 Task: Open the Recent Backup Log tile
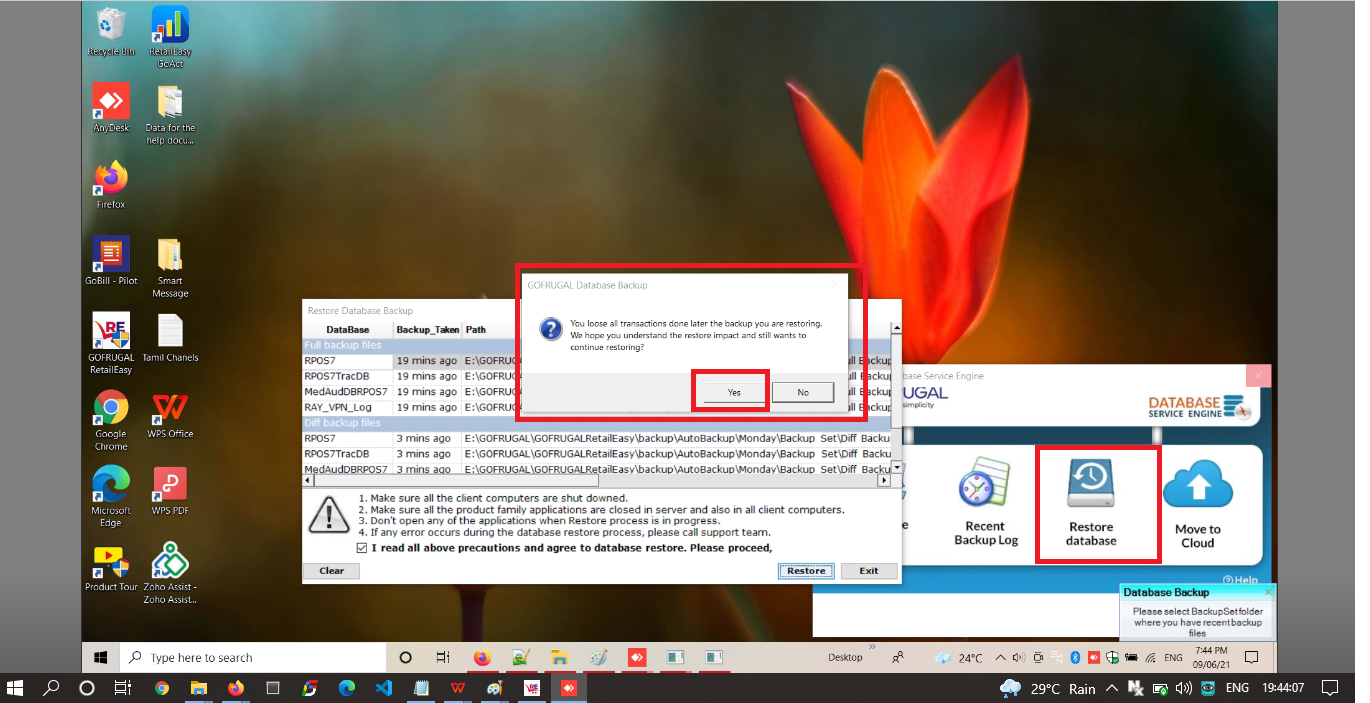click(985, 504)
